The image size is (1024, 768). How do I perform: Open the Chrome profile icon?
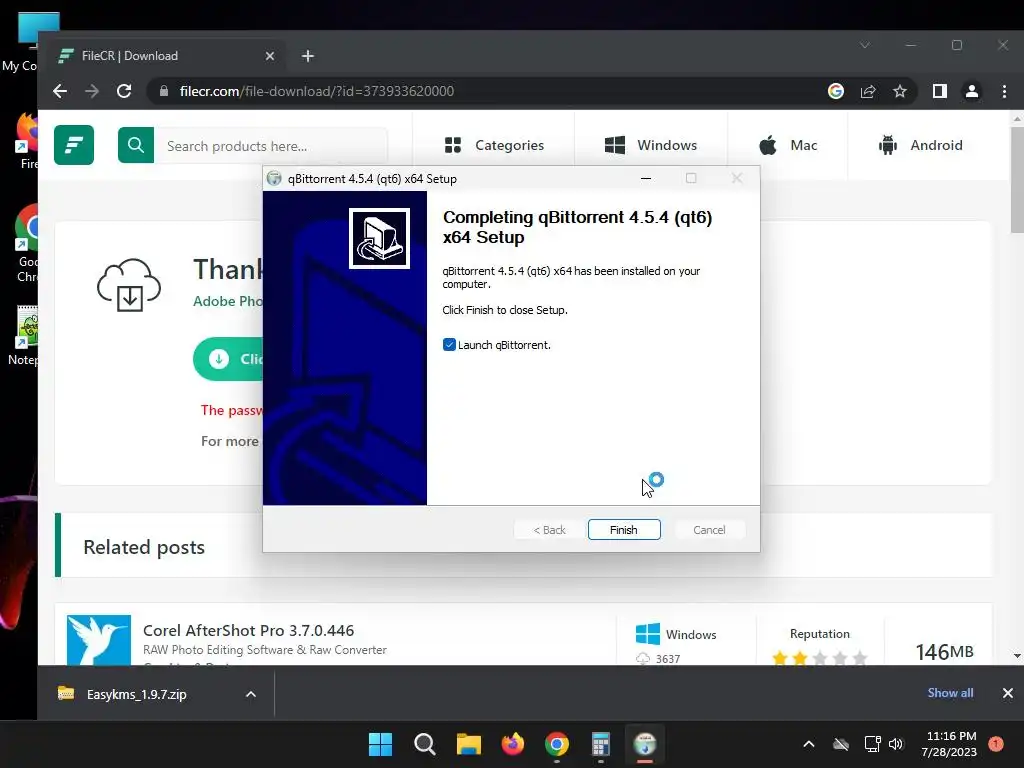click(972, 91)
